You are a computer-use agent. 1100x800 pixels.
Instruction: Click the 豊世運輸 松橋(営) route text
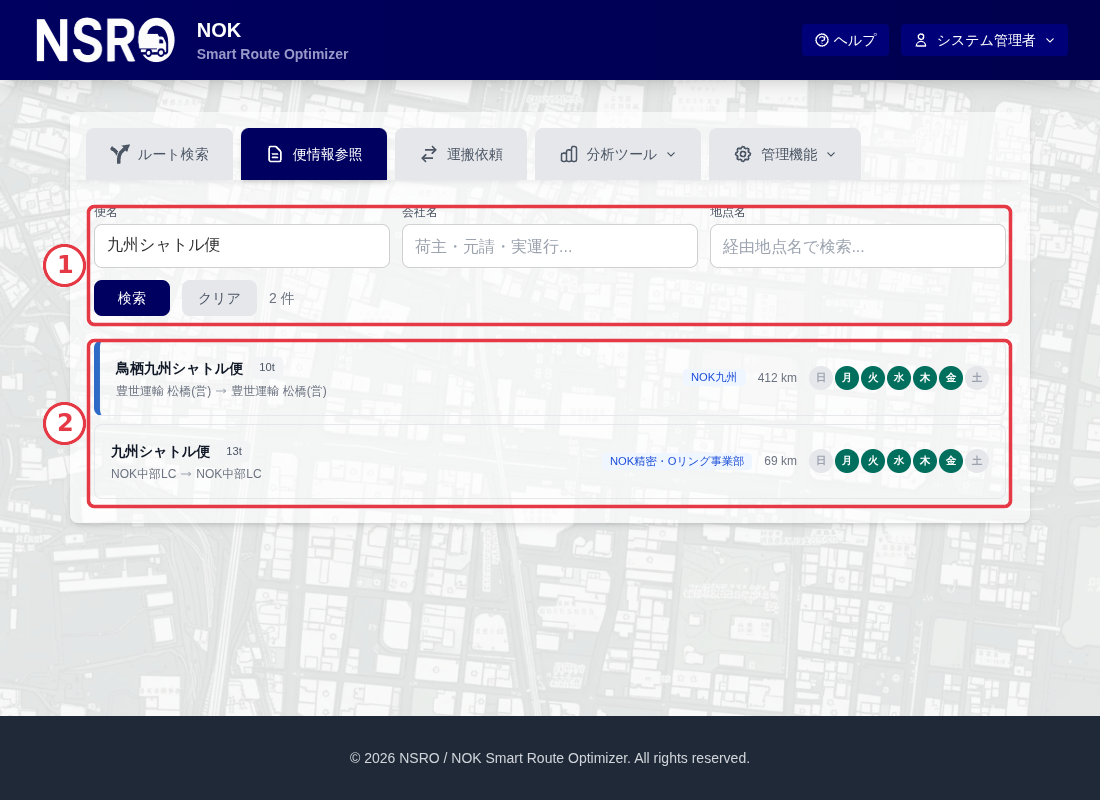pos(221,392)
